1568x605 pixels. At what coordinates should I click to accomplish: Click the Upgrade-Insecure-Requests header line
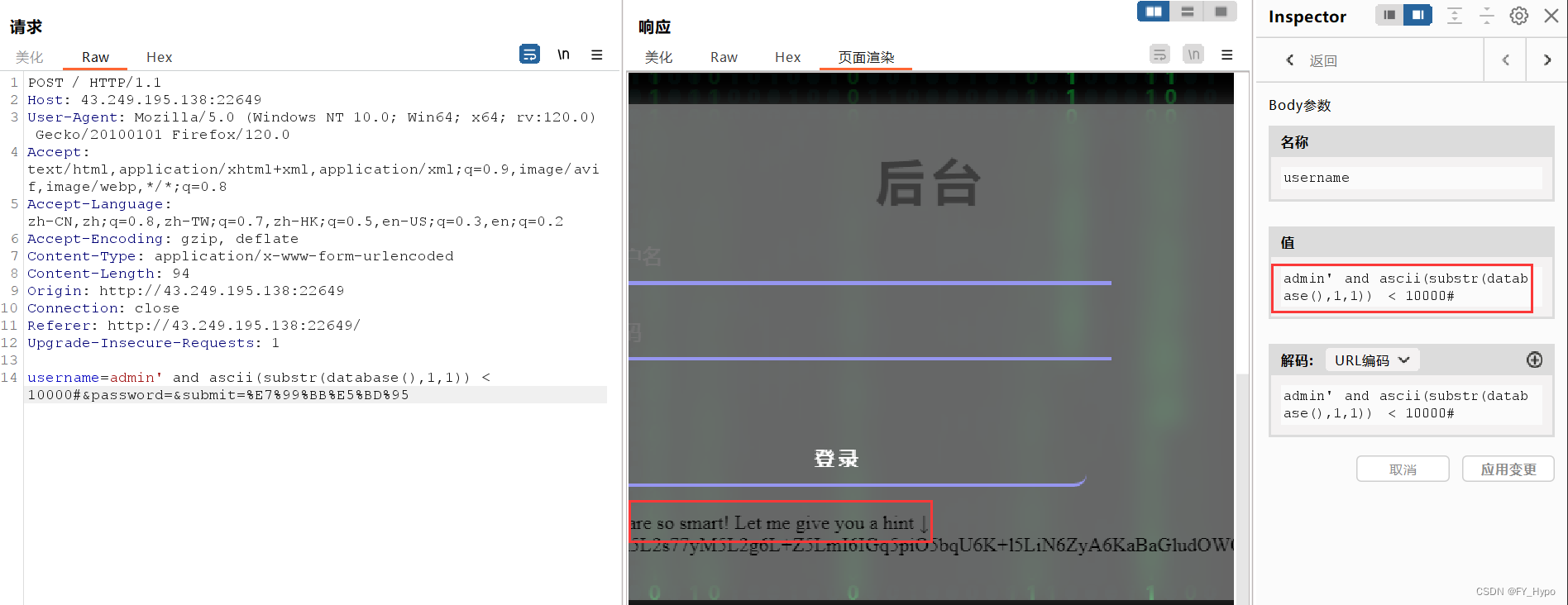tap(154, 343)
